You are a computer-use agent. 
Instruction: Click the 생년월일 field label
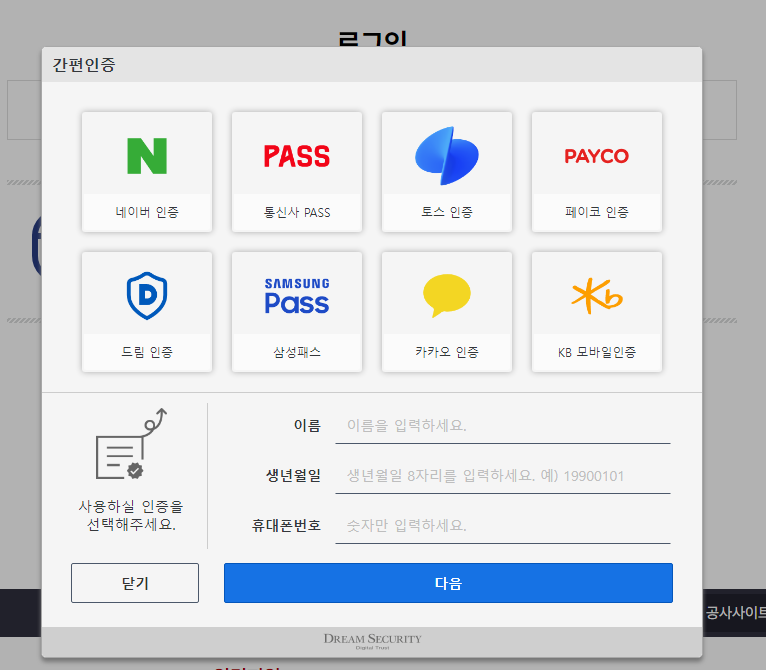click(293, 475)
